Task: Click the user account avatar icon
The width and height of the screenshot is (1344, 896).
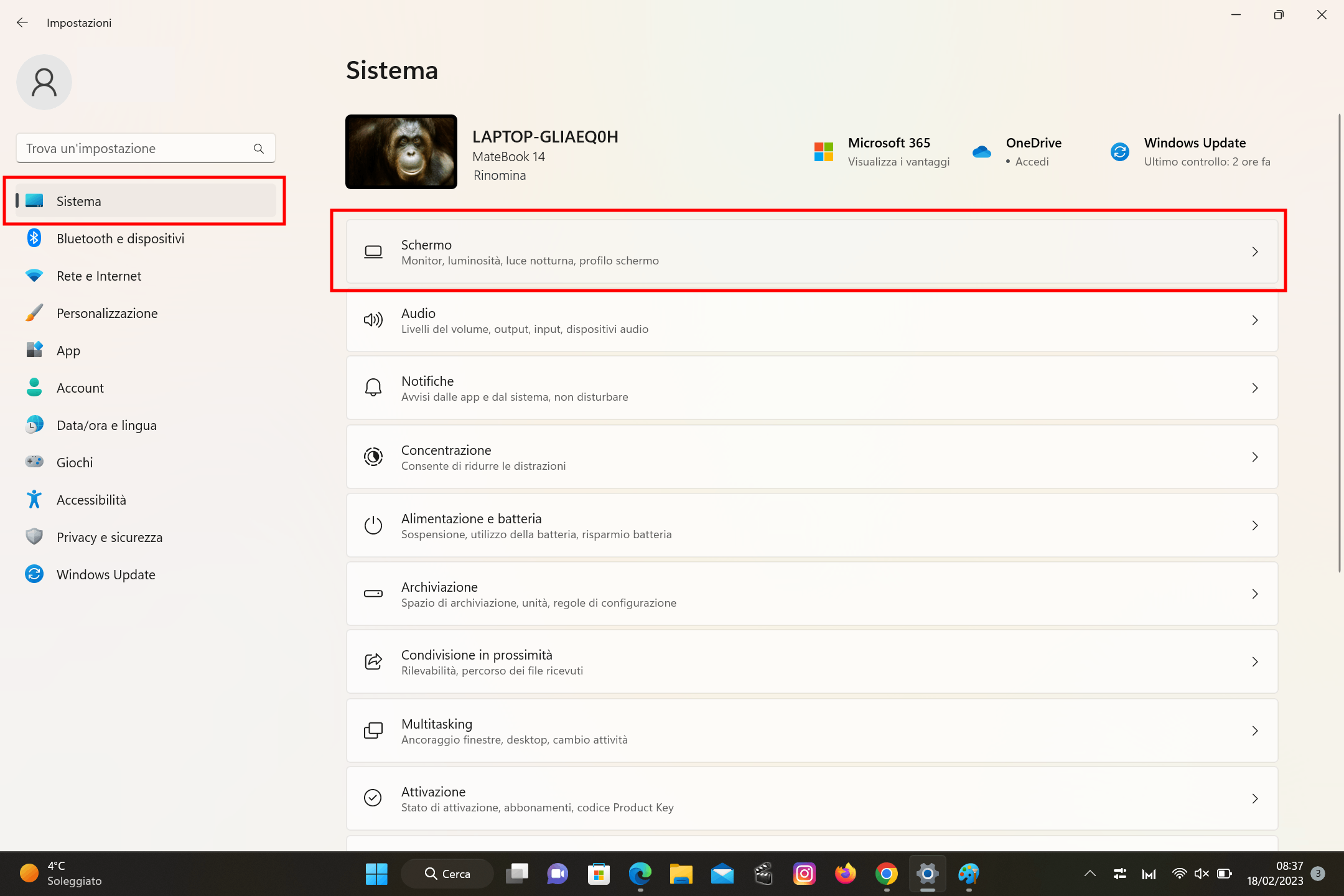Action: click(x=44, y=82)
